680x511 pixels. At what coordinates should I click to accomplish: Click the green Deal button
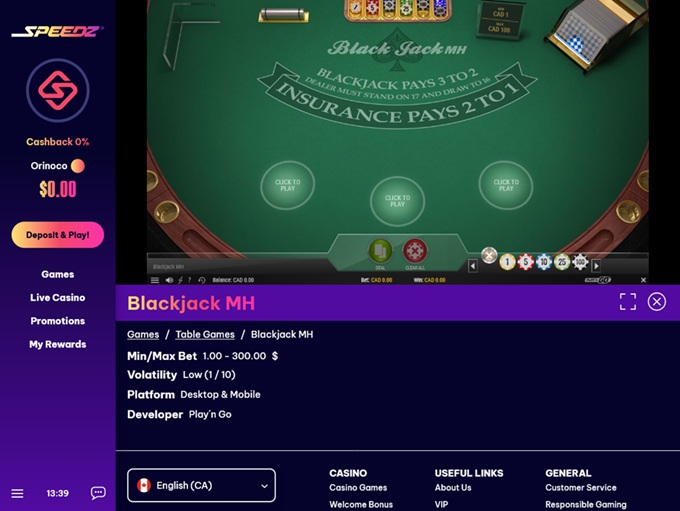(380, 251)
